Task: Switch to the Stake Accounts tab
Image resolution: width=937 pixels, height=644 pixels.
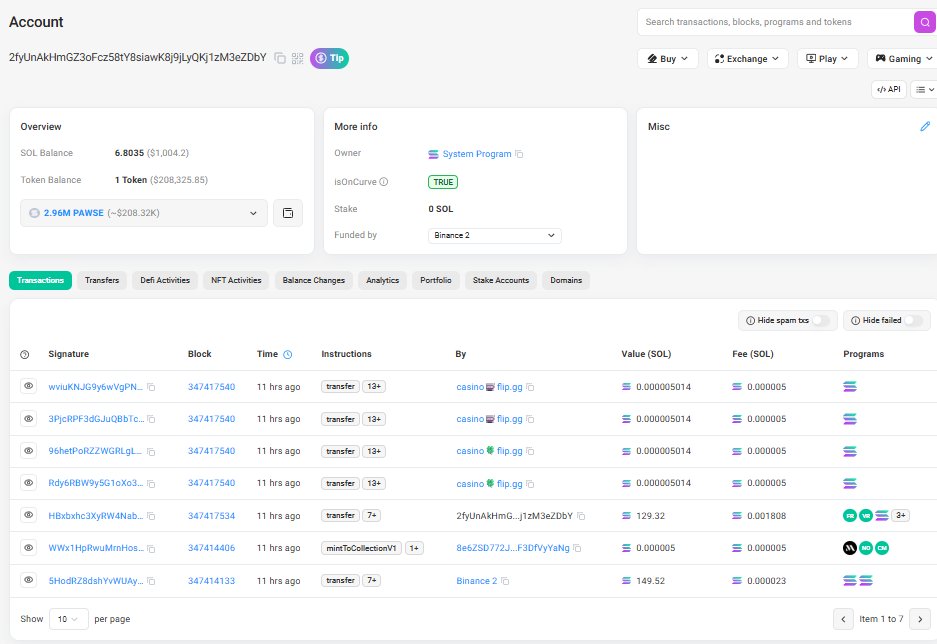Action: click(501, 280)
